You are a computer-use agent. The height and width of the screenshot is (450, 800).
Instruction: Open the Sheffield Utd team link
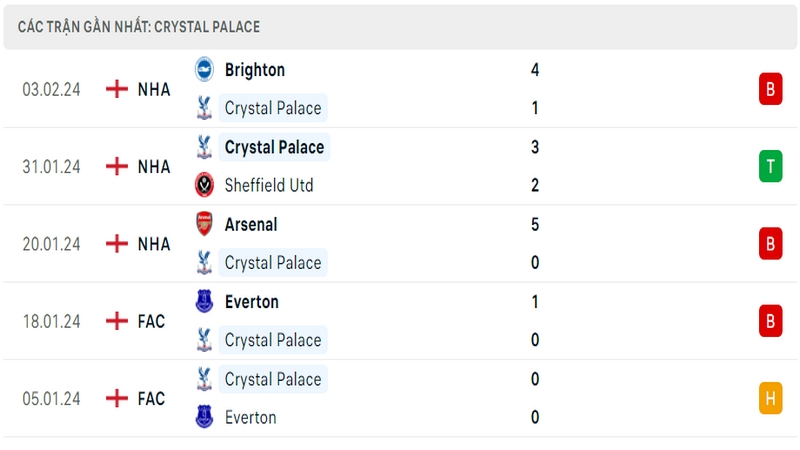coord(269,185)
